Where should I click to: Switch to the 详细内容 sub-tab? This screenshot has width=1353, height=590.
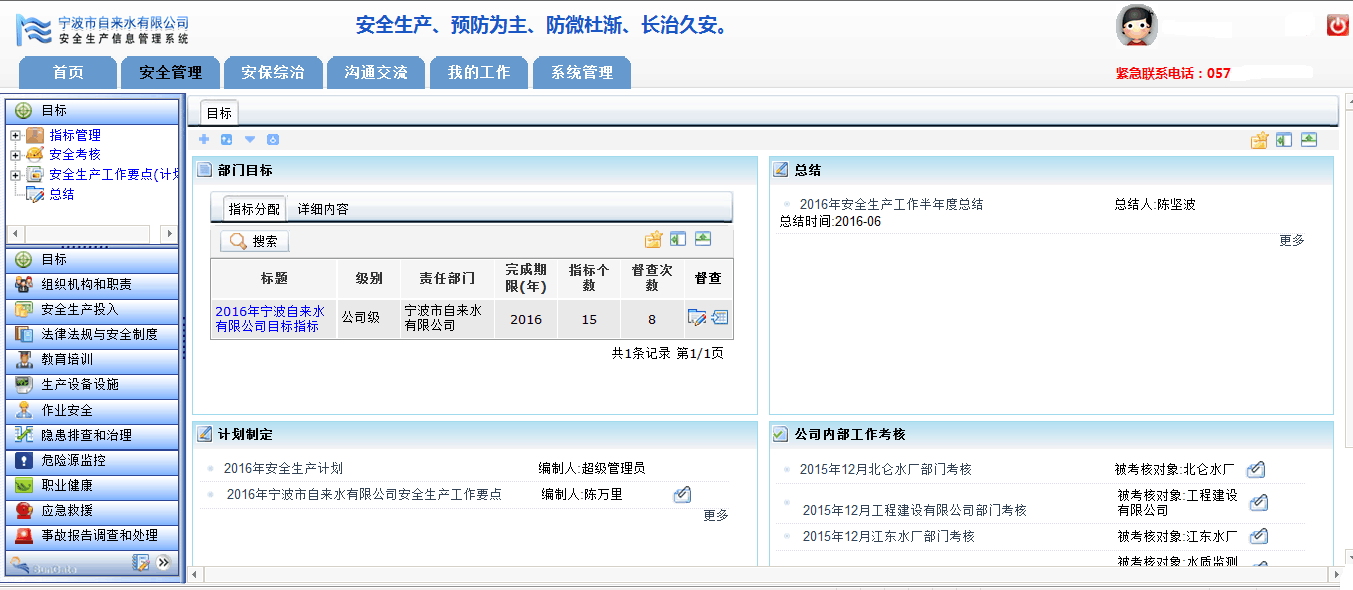tap(323, 209)
